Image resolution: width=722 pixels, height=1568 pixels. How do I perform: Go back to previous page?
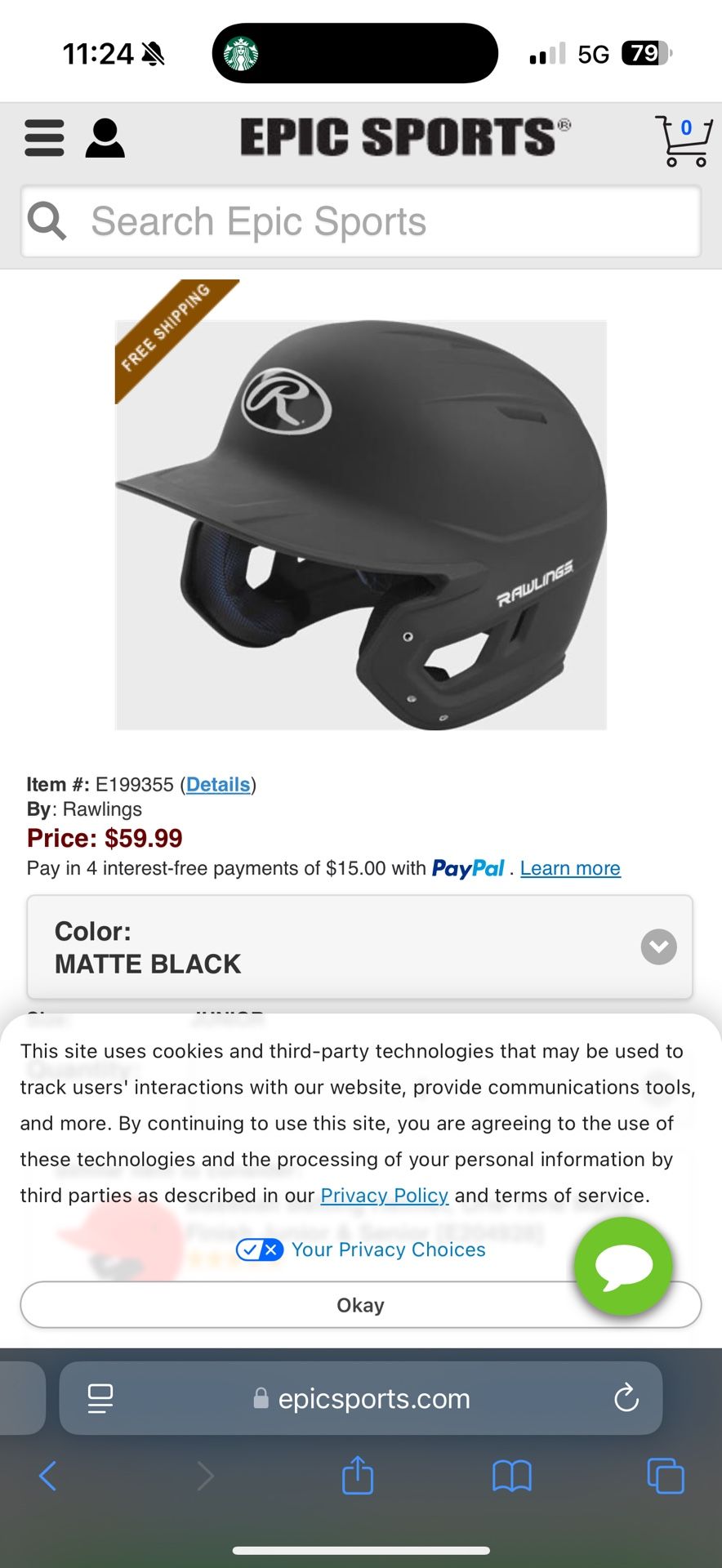pos(48,1476)
